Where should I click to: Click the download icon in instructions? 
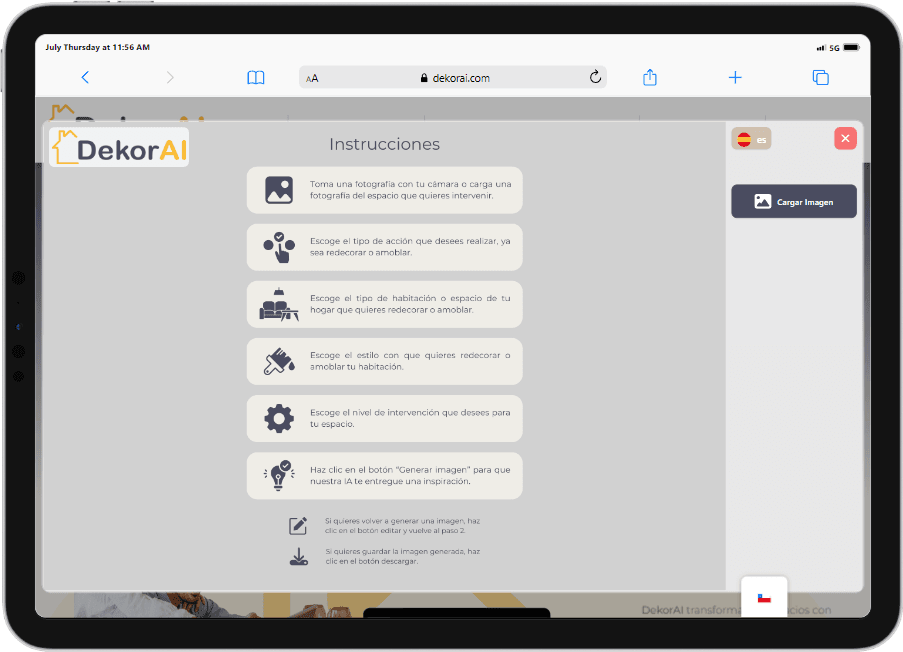coord(298,557)
